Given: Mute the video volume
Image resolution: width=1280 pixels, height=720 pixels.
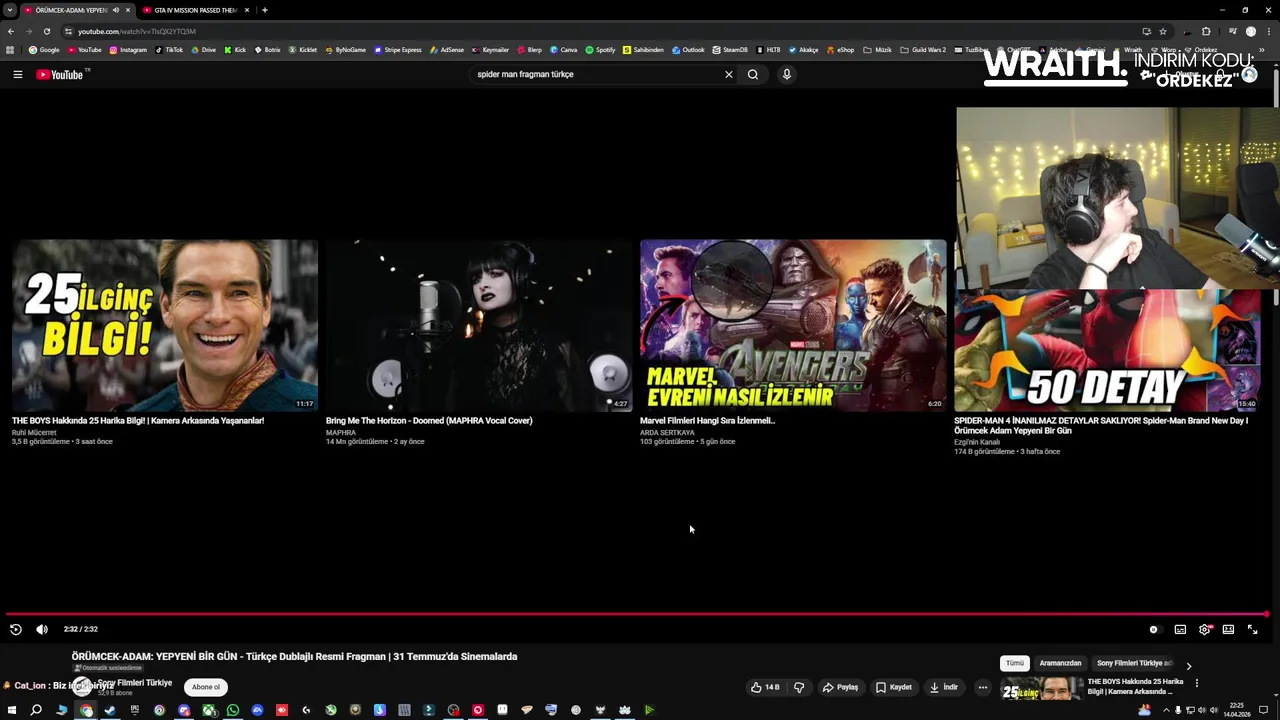Looking at the screenshot, I should (42, 629).
